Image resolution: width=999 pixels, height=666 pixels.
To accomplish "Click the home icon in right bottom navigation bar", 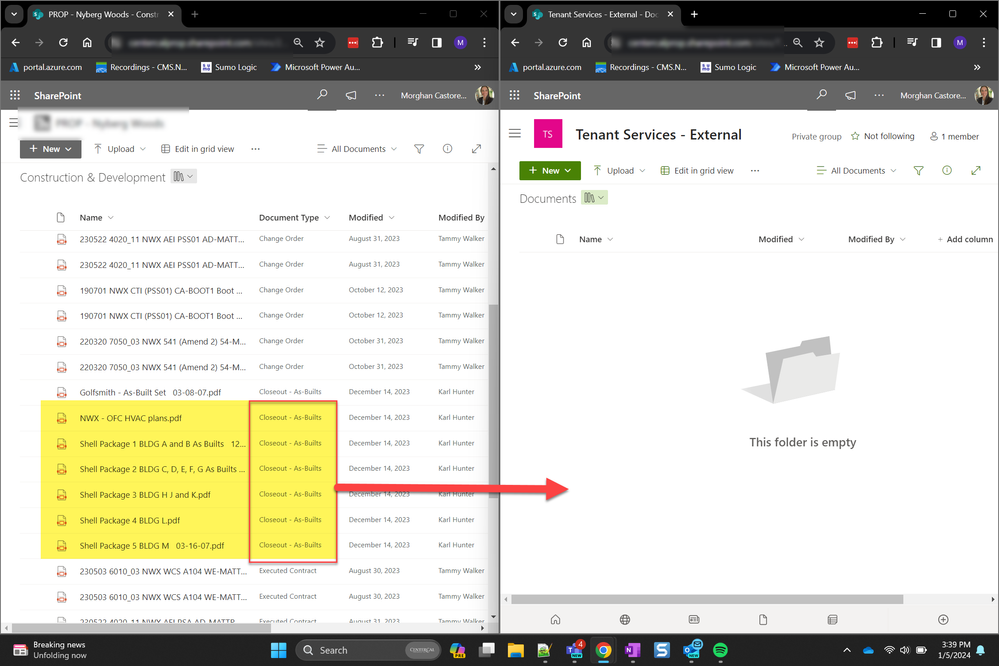I will tap(556, 619).
